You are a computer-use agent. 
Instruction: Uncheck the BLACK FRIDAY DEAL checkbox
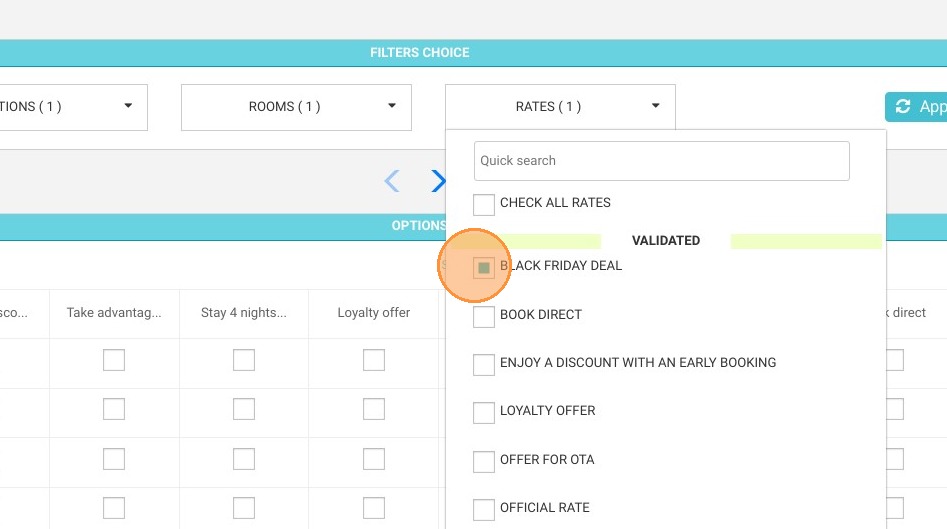pos(484,268)
